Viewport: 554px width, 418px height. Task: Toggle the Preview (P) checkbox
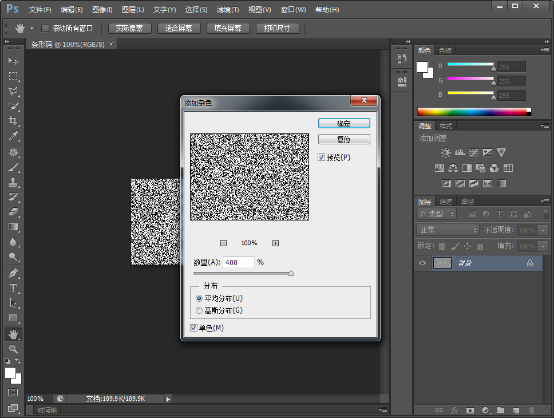tap(321, 157)
